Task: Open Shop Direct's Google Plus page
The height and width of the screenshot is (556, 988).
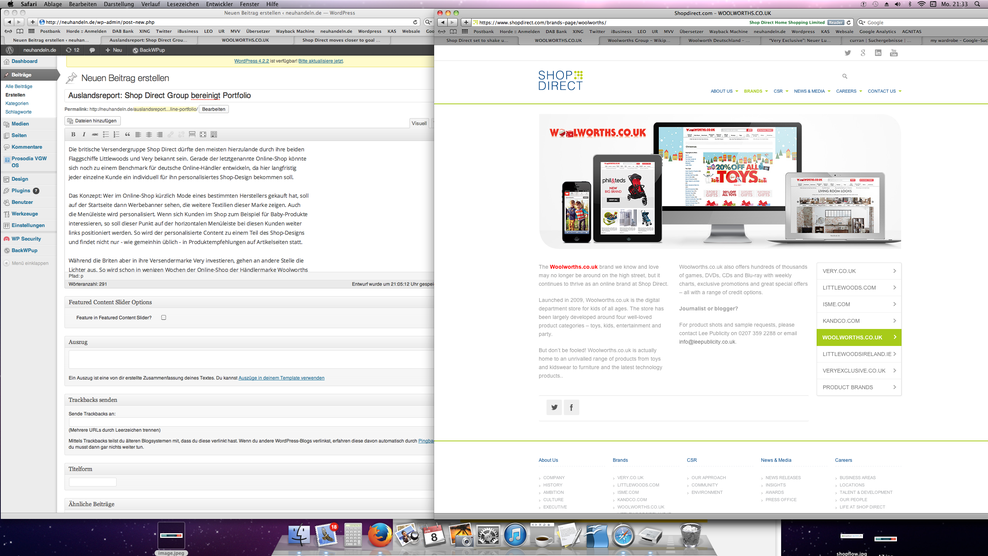Action: coord(863,53)
